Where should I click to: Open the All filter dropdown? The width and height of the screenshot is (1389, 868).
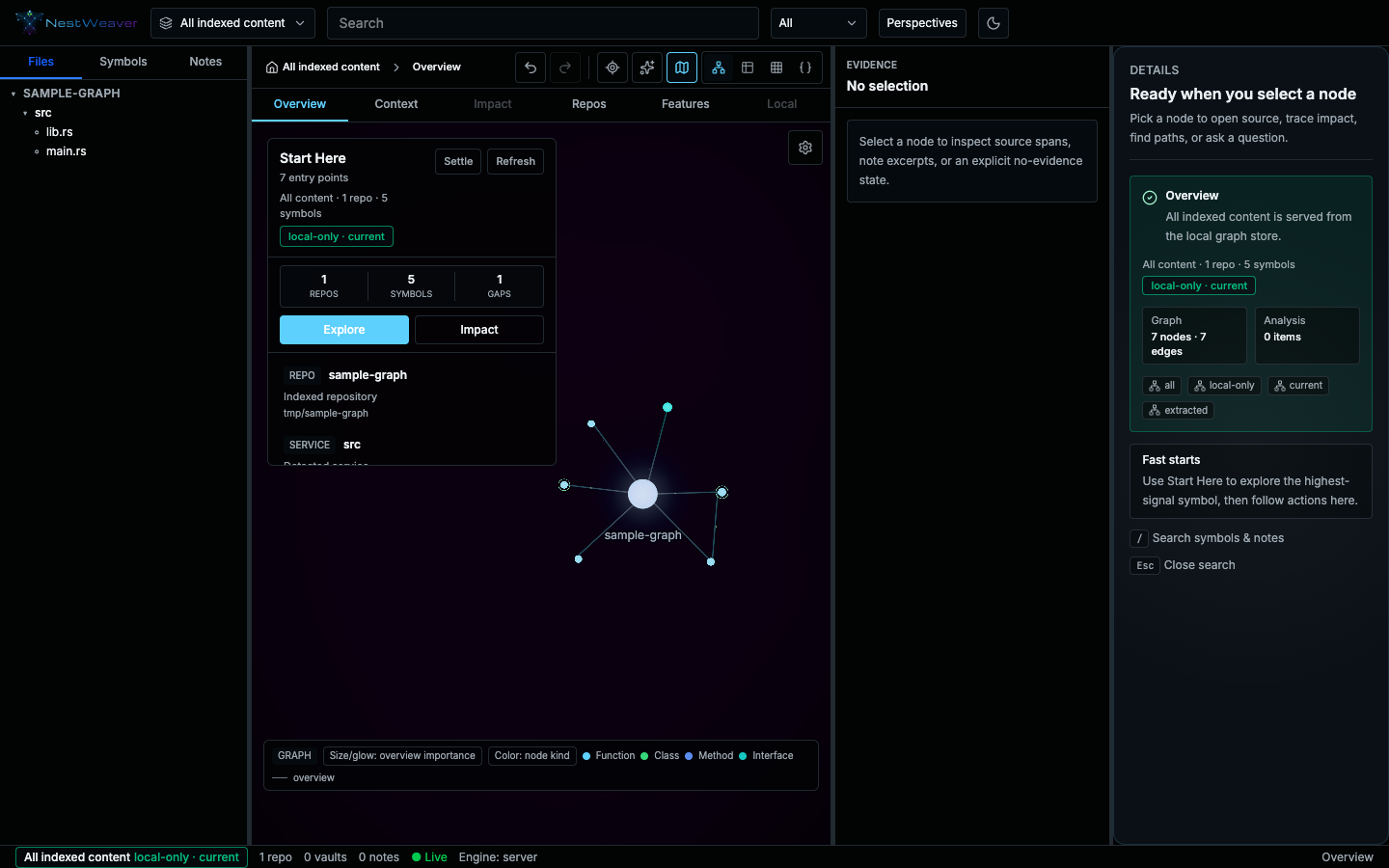click(x=818, y=23)
